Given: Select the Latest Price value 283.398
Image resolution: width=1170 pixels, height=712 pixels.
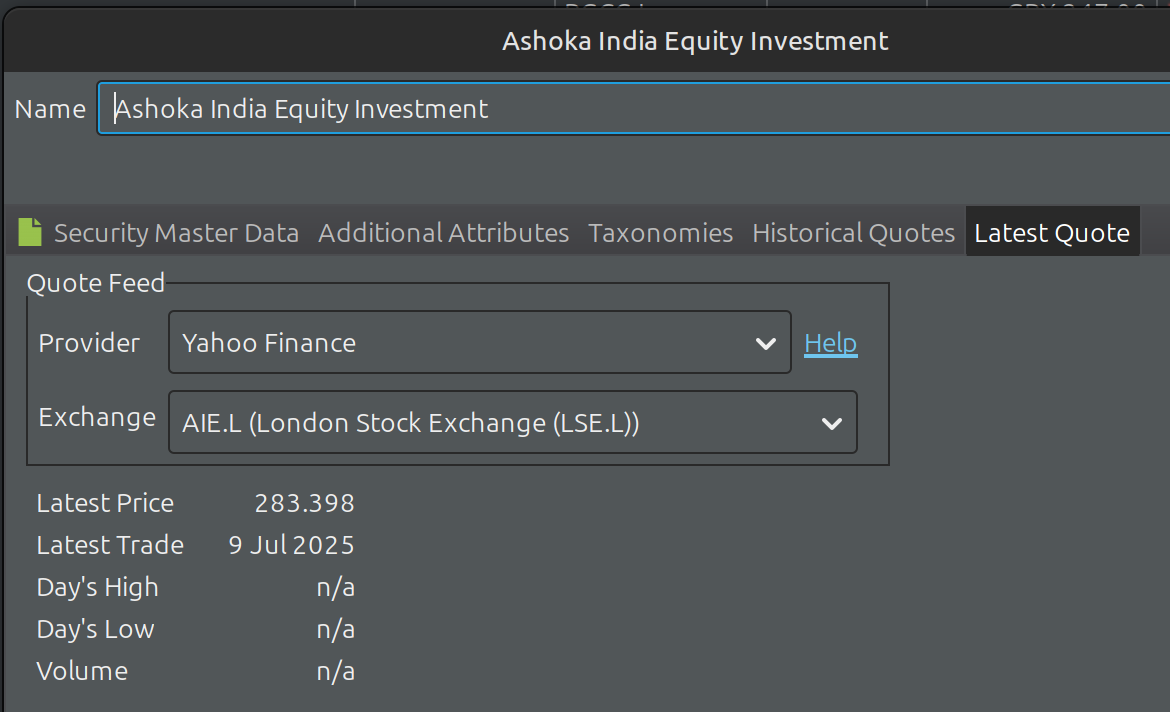Looking at the screenshot, I should (x=304, y=503).
